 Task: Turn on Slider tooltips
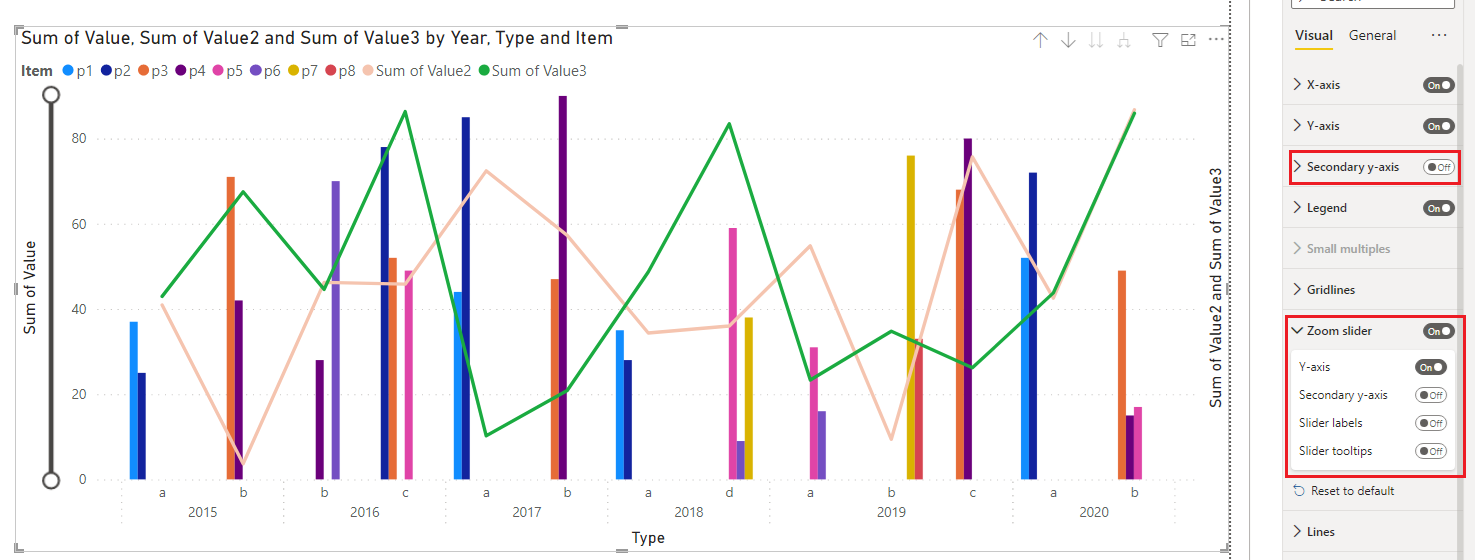pos(1431,451)
